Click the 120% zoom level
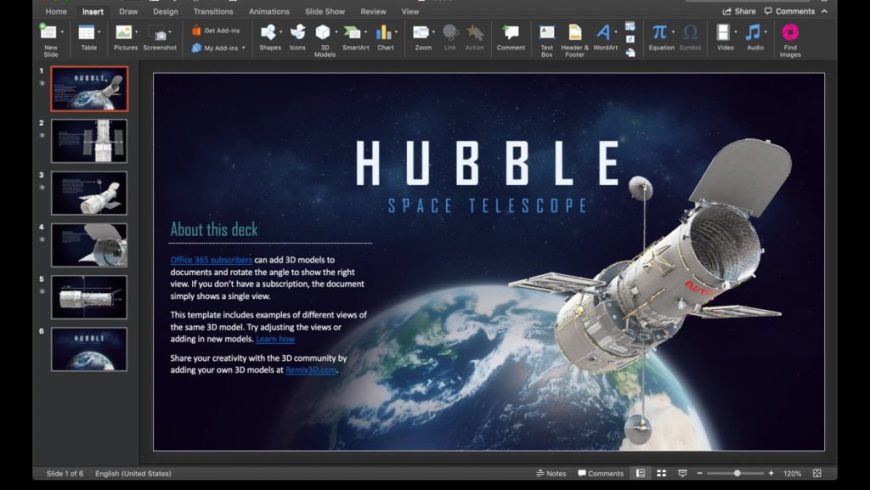Image resolution: width=870 pixels, height=490 pixels. (x=792, y=473)
